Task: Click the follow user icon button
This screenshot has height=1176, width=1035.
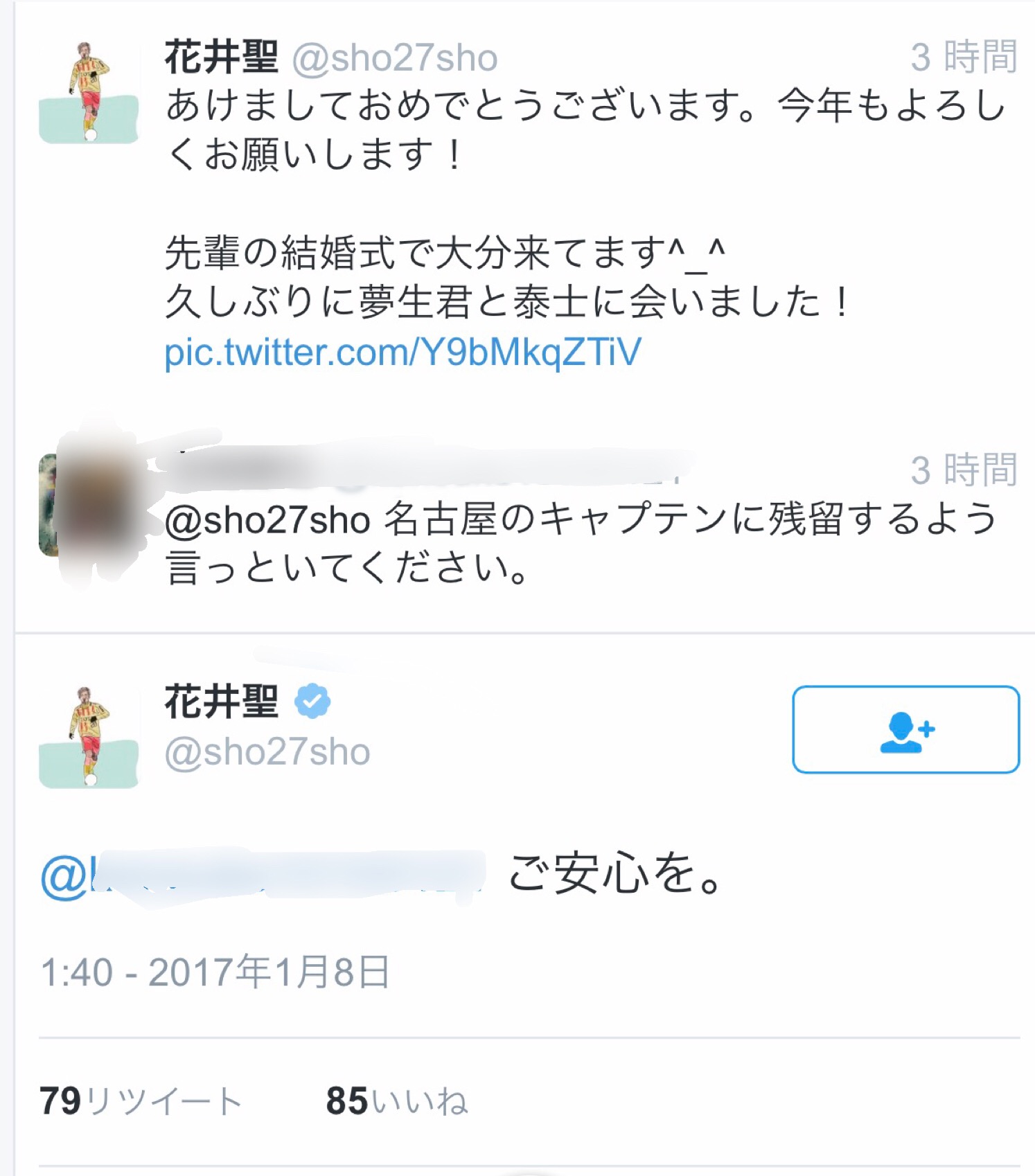Action: point(905,729)
